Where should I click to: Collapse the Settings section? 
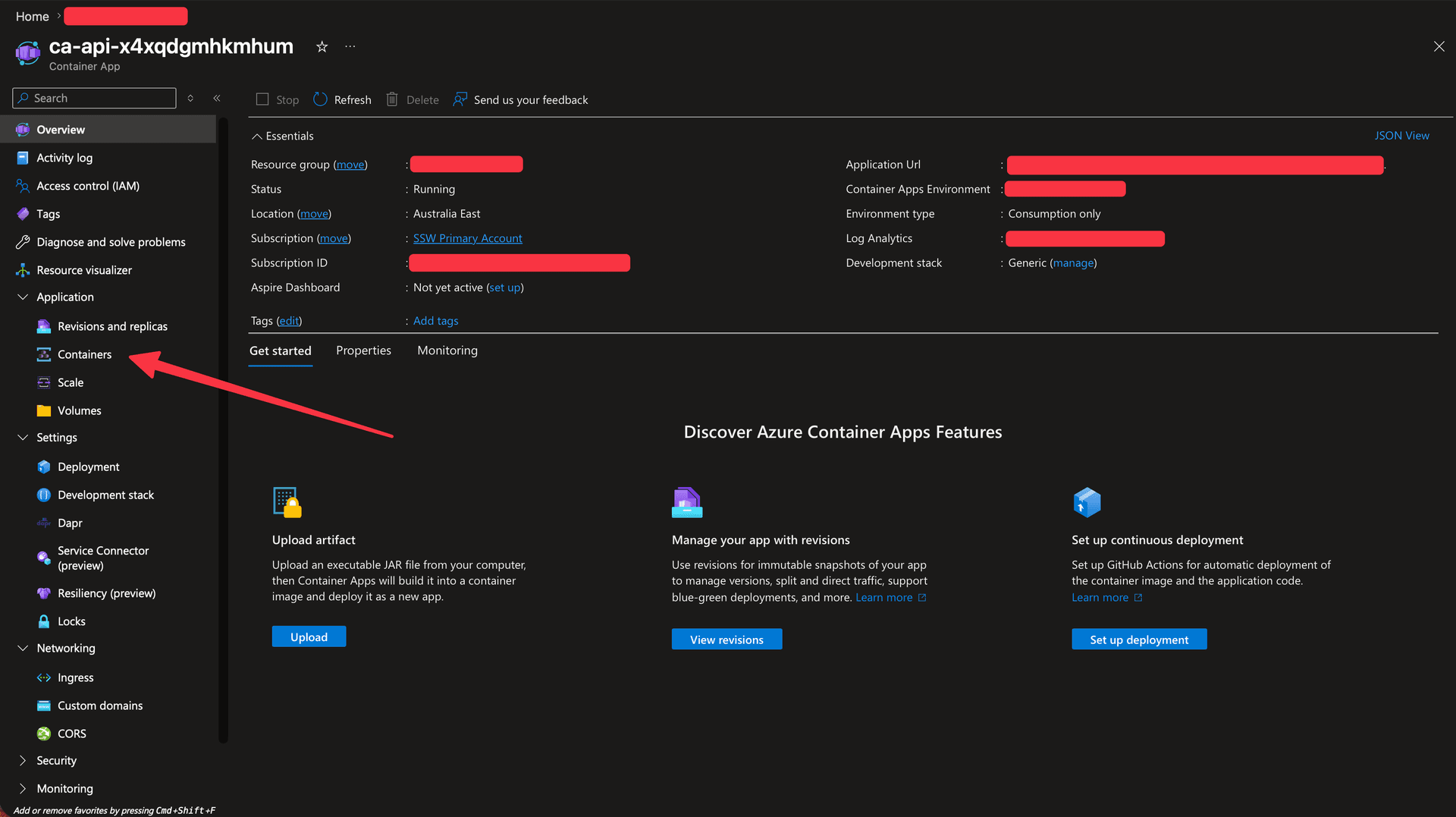23,438
